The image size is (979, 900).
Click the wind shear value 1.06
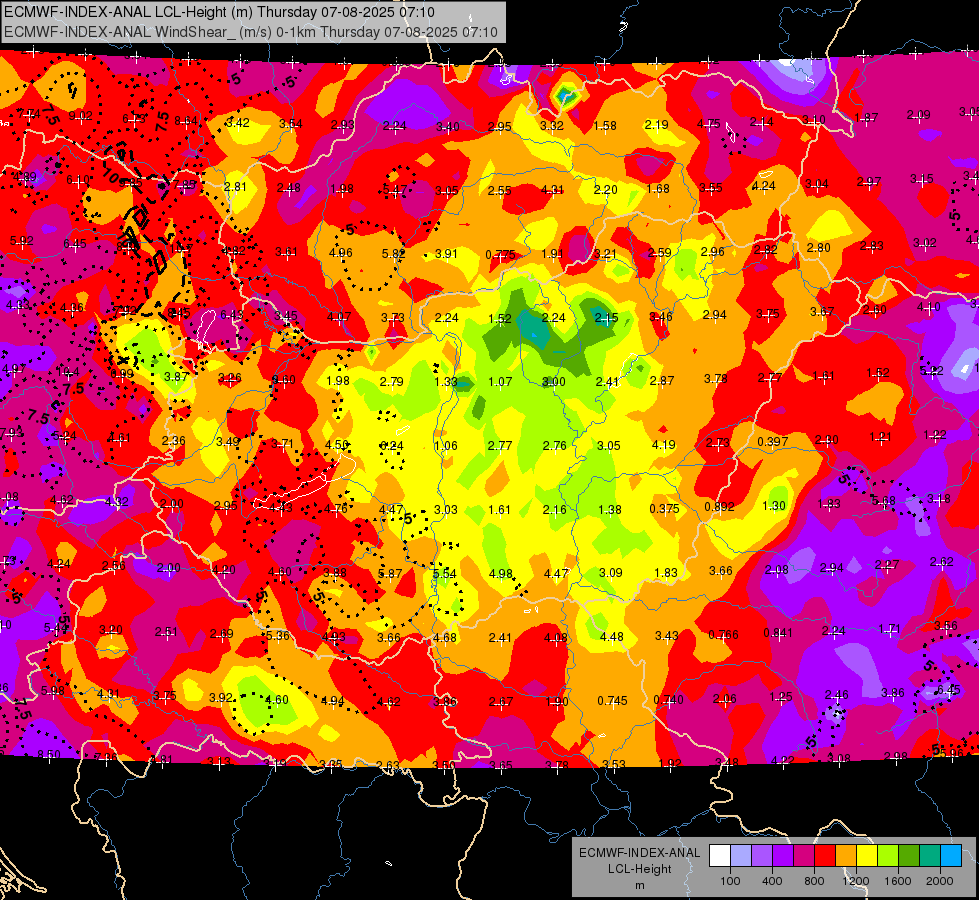point(445,445)
